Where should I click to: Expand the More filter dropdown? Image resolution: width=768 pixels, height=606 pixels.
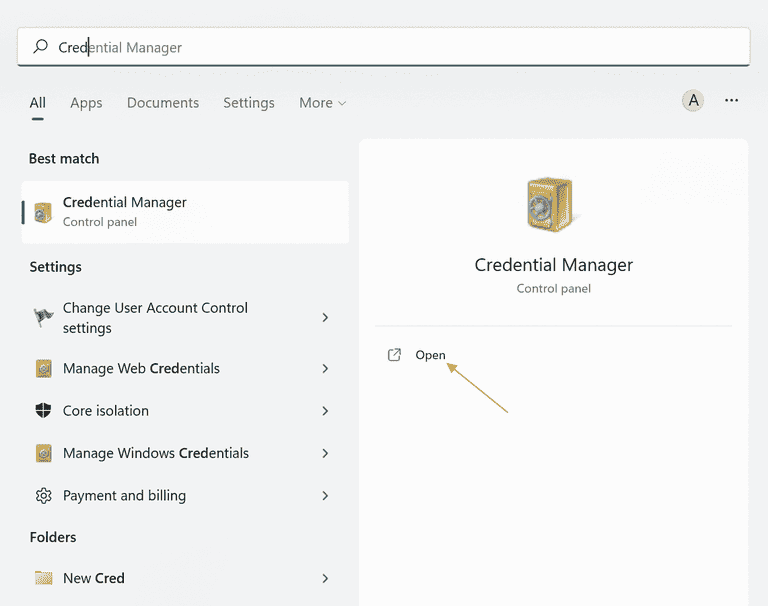coord(323,103)
